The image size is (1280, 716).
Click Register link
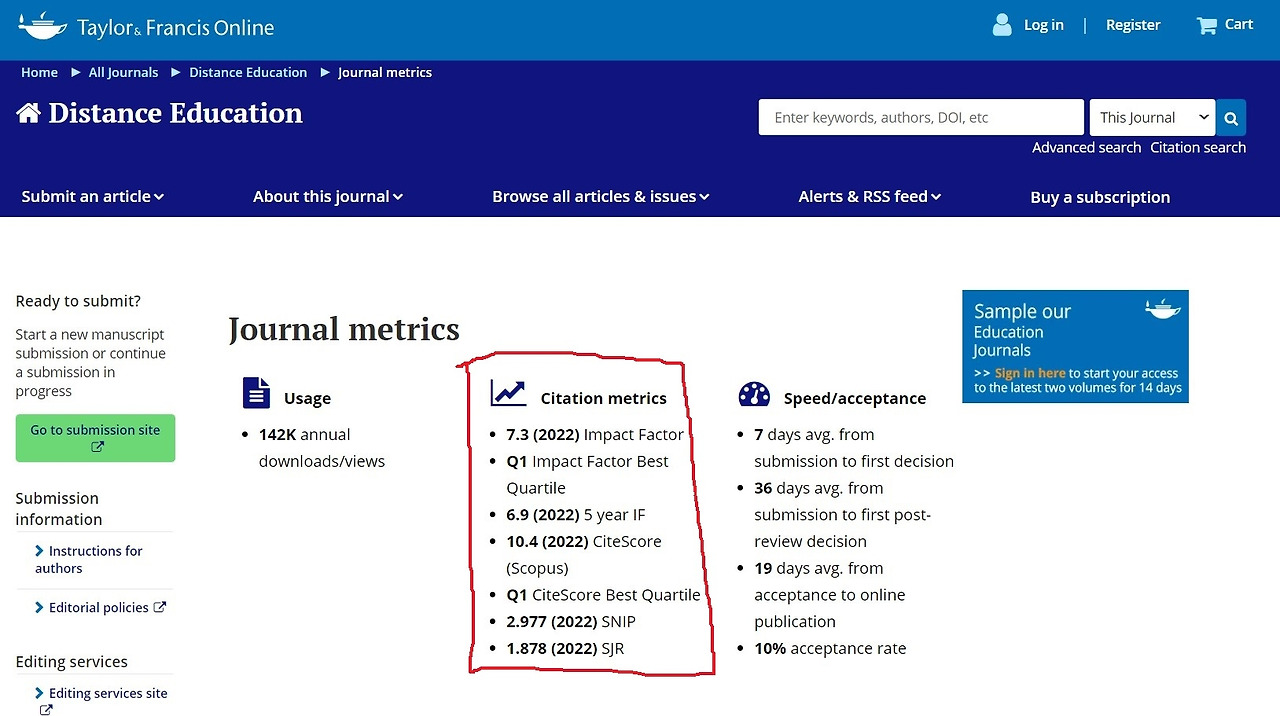[1133, 25]
